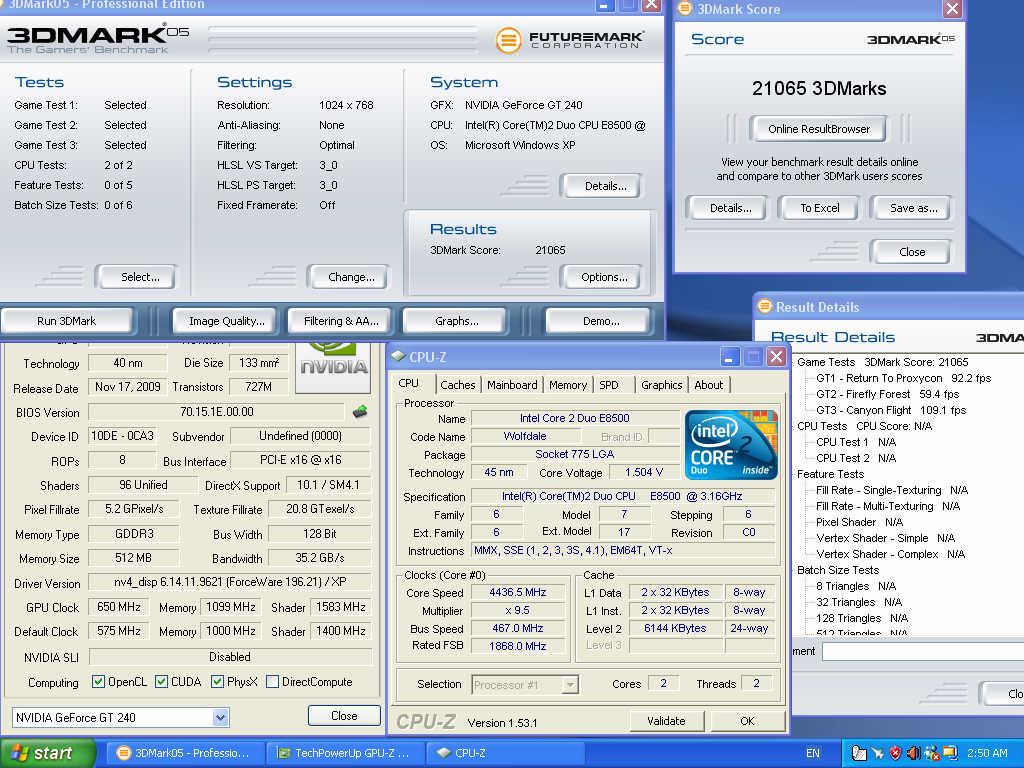Click the Save as button
Screen dimensions: 1024x768
pyautogui.click(x=913, y=208)
